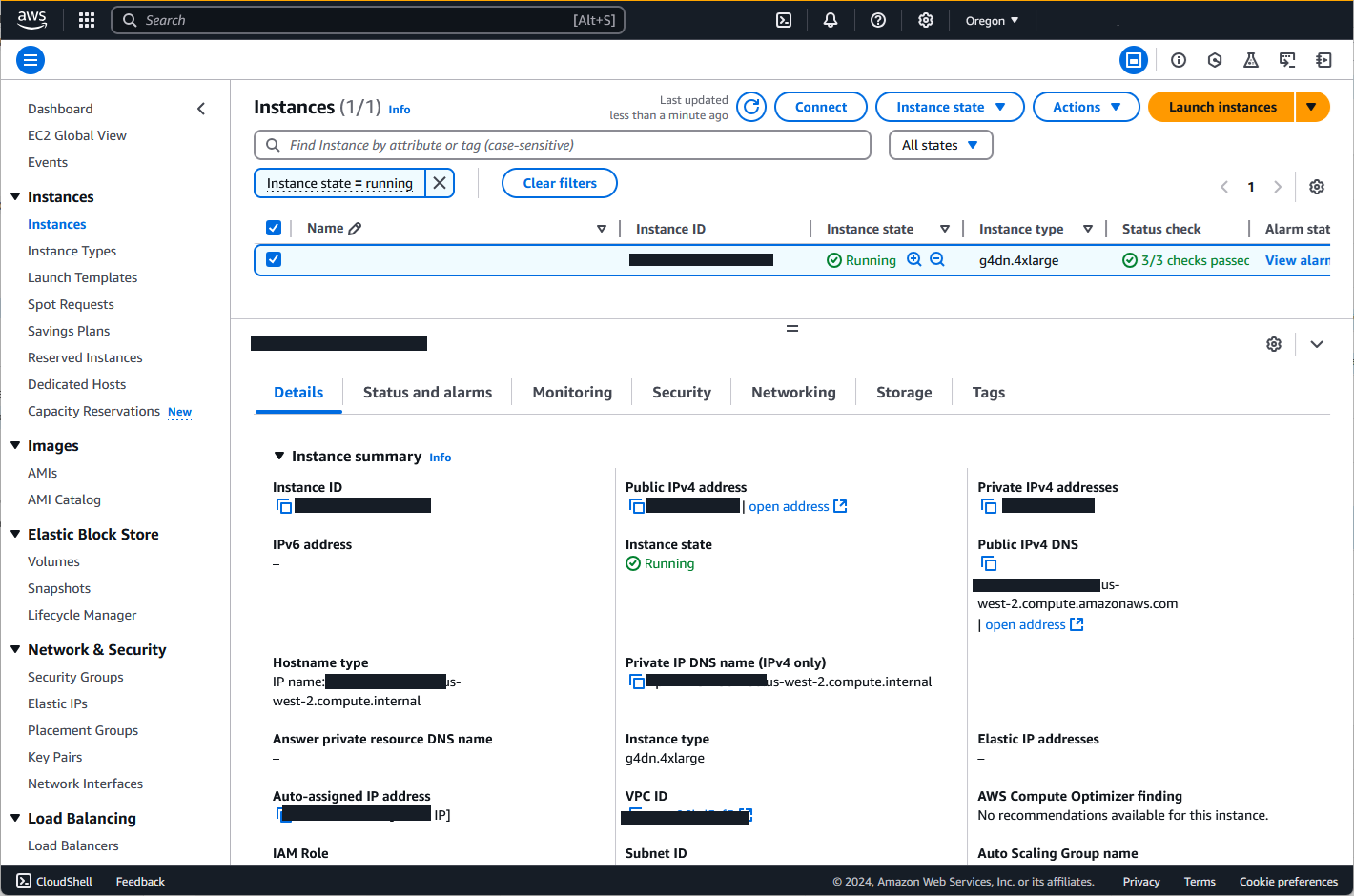Open console settings gear in top bar
Screen dimensions: 1354x896
926,20
